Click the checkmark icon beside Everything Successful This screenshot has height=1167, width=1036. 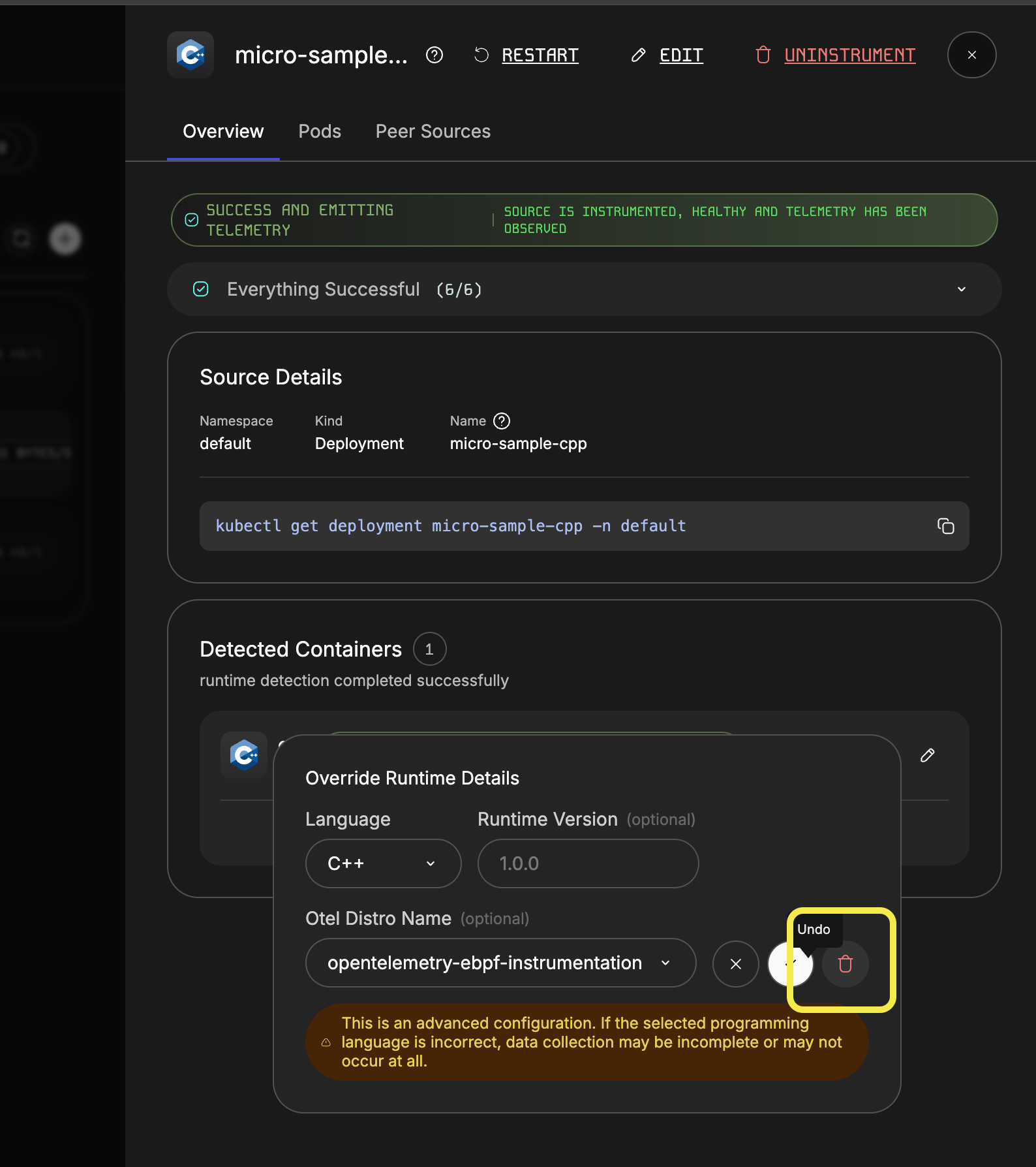pyautogui.click(x=201, y=289)
